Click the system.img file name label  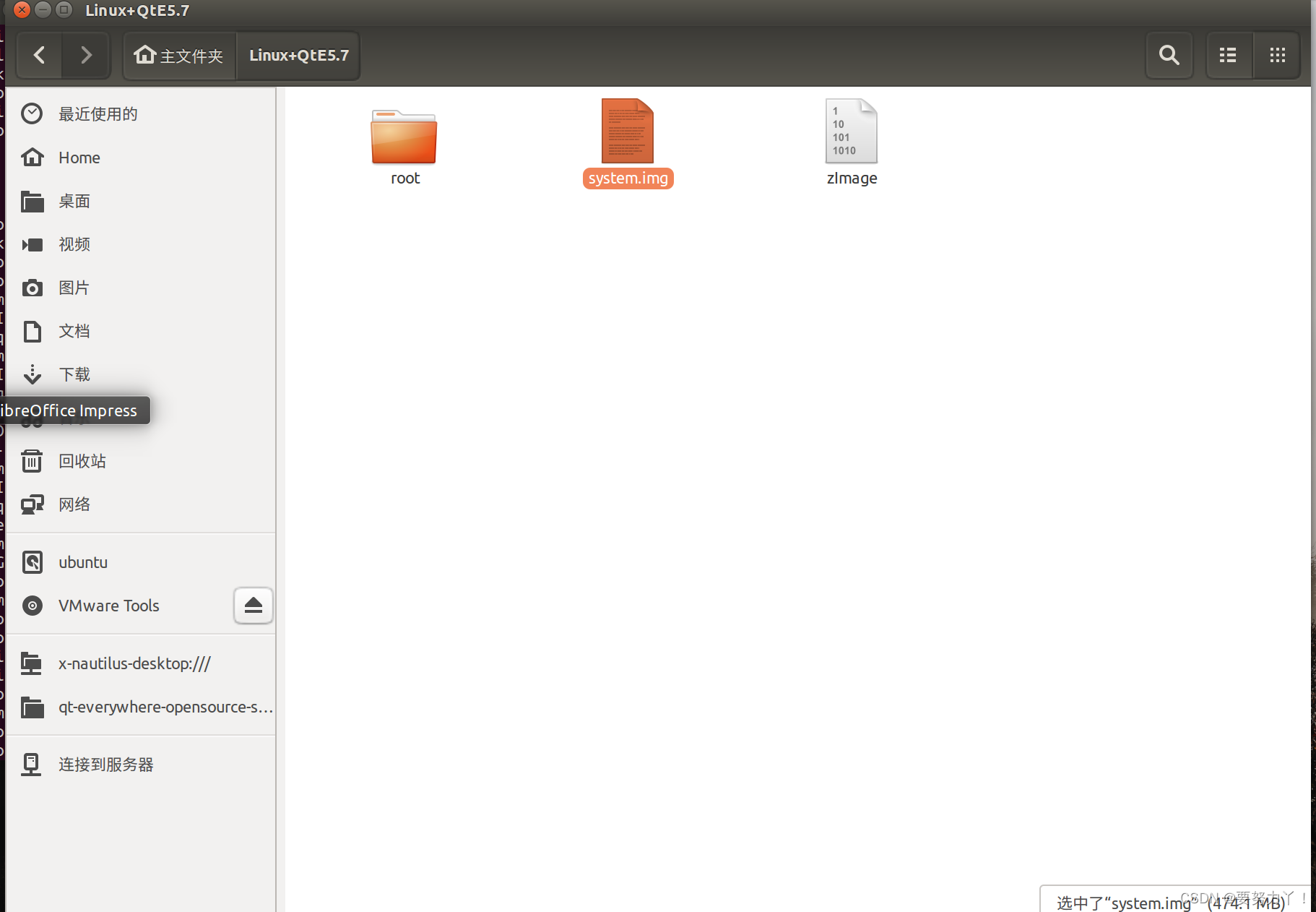[628, 178]
